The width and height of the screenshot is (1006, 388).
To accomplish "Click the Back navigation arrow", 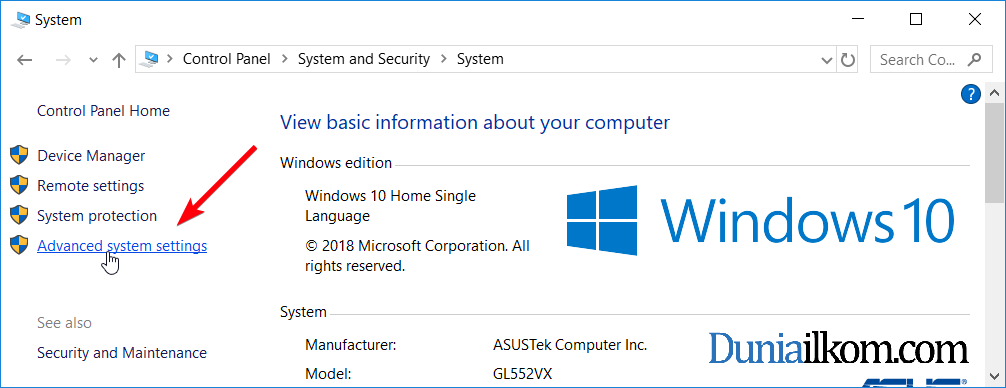I will coord(24,60).
